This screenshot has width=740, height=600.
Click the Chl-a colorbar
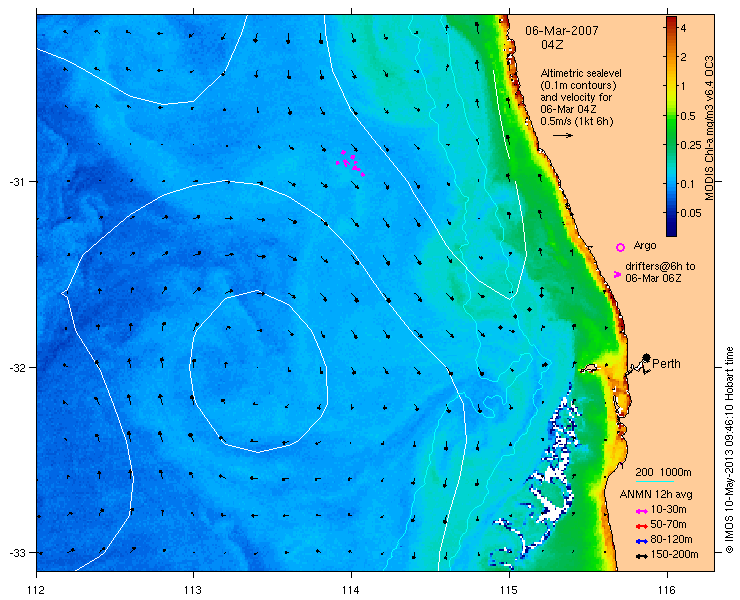(671, 126)
